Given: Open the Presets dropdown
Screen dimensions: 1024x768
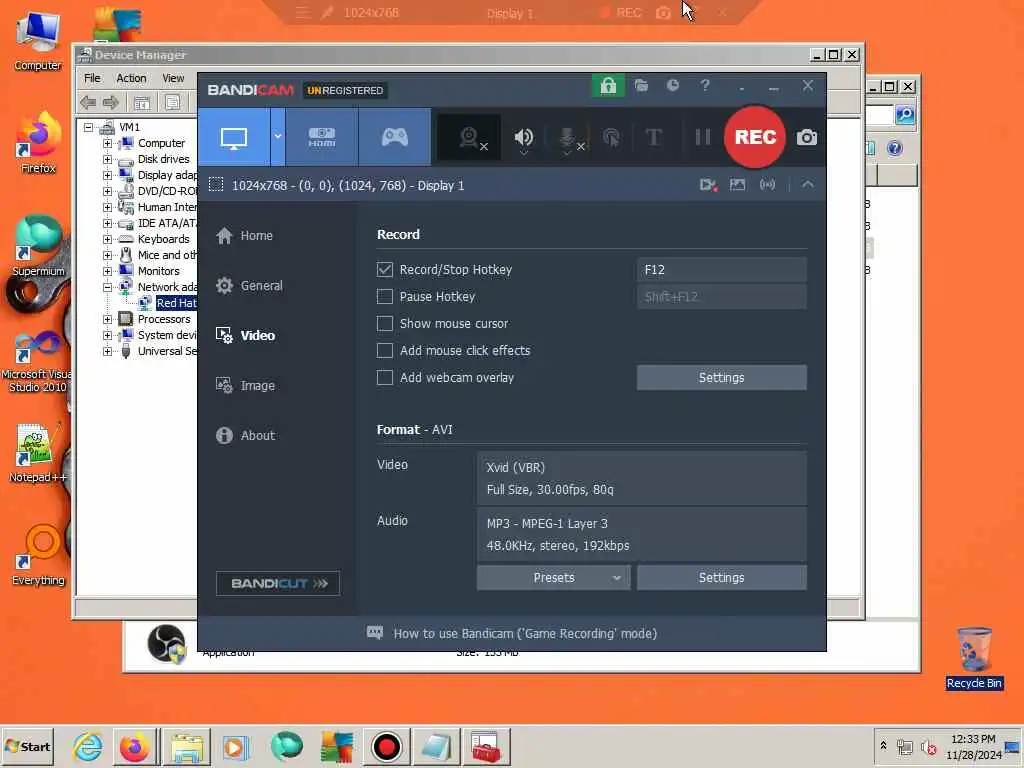Looking at the screenshot, I should 554,578.
